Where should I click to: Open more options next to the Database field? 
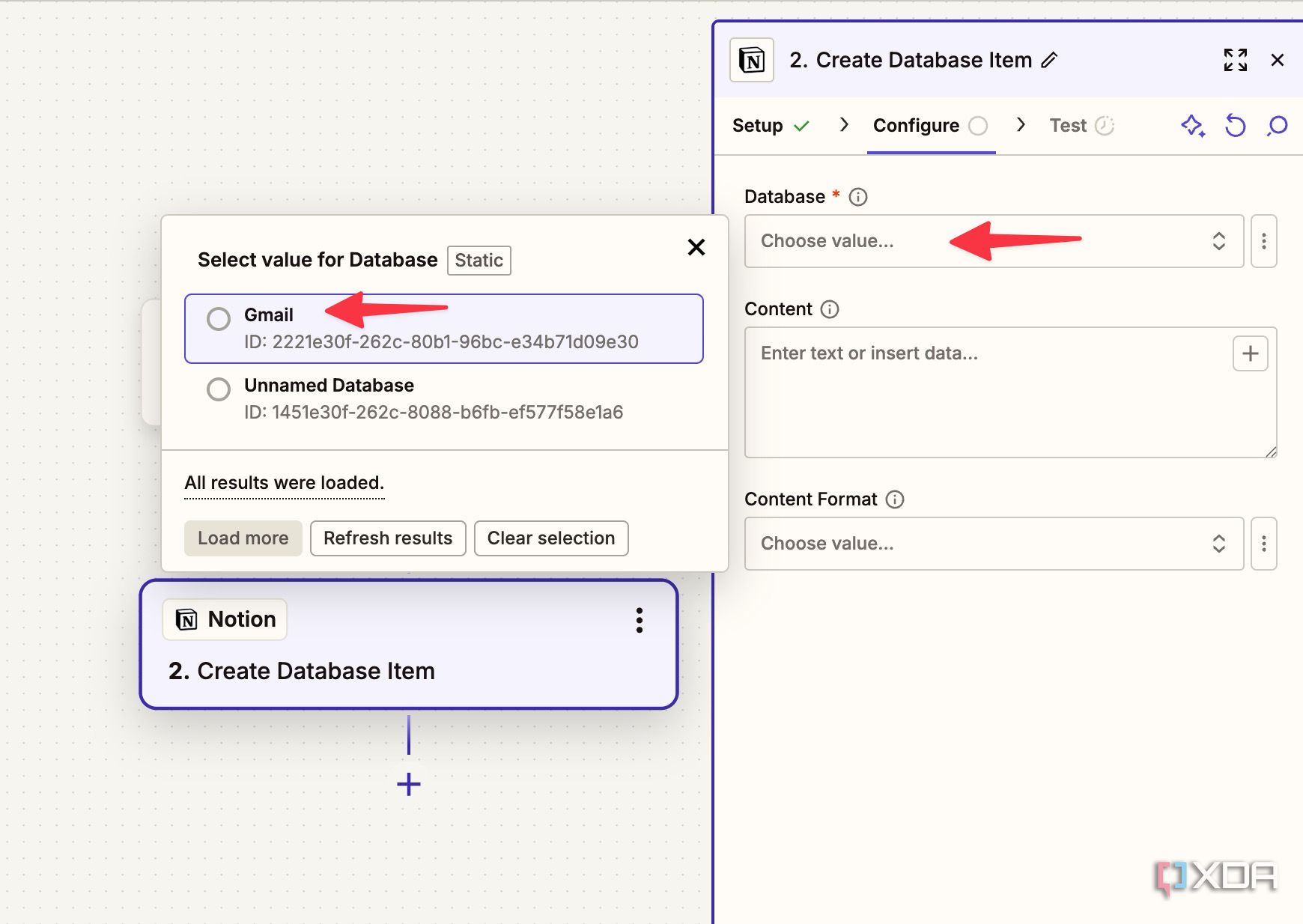coord(1264,241)
